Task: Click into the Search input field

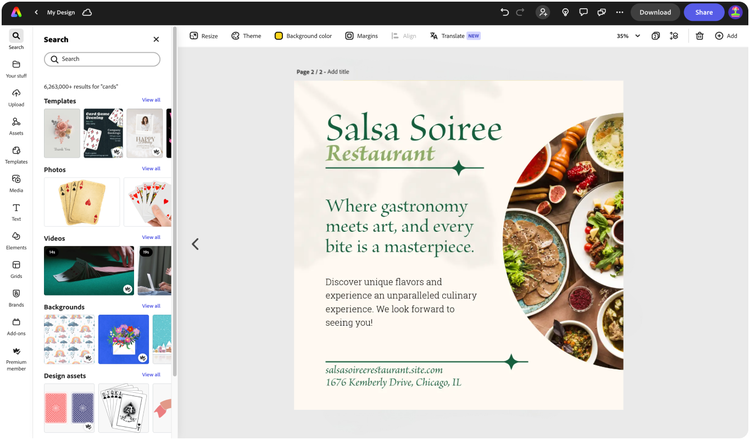Action: tap(102, 59)
